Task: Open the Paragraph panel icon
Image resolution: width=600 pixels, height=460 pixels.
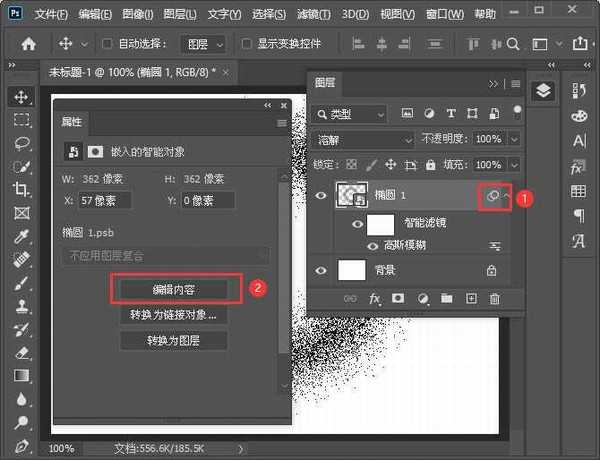Action: tap(580, 215)
